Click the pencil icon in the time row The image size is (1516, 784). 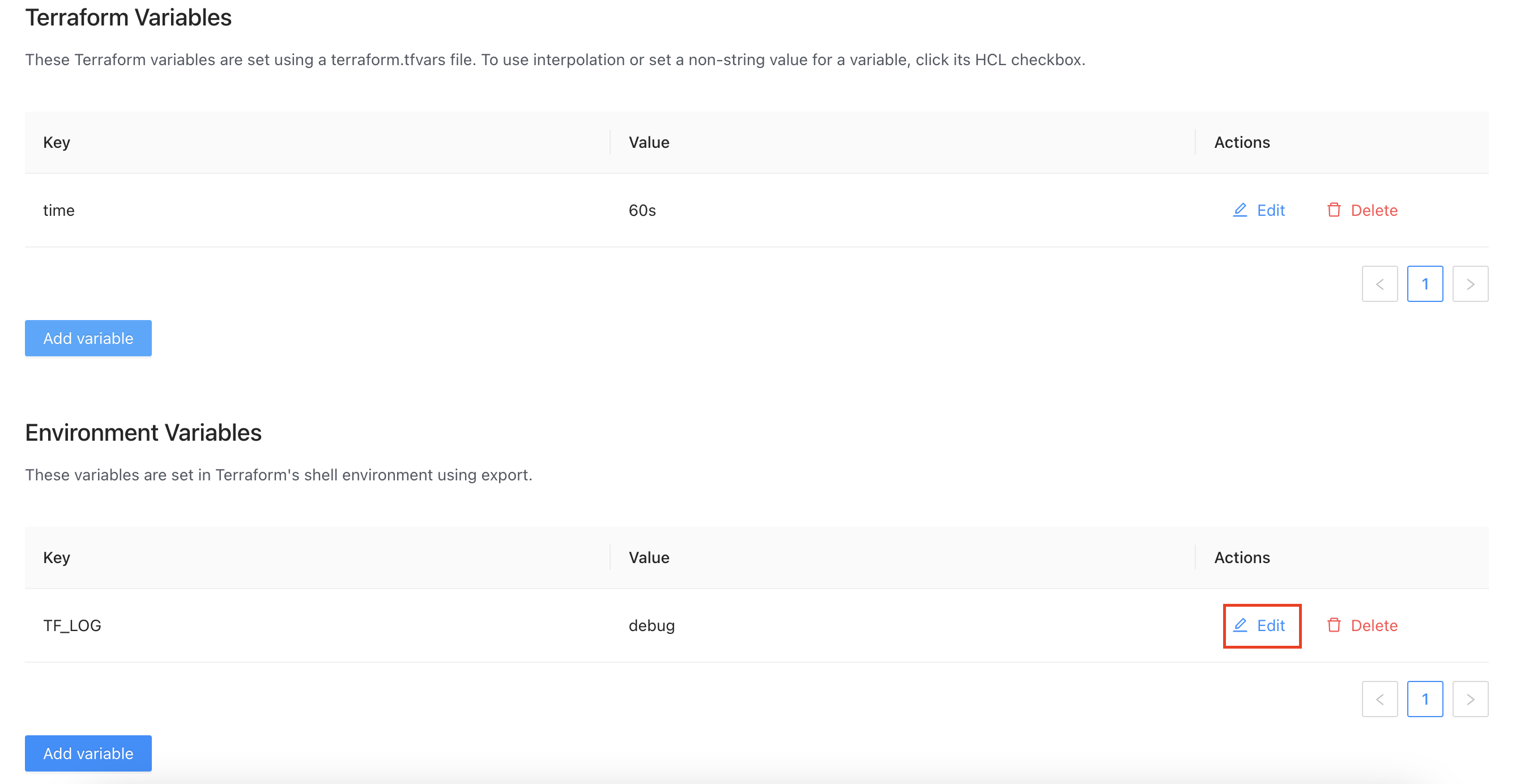coord(1240,210)
